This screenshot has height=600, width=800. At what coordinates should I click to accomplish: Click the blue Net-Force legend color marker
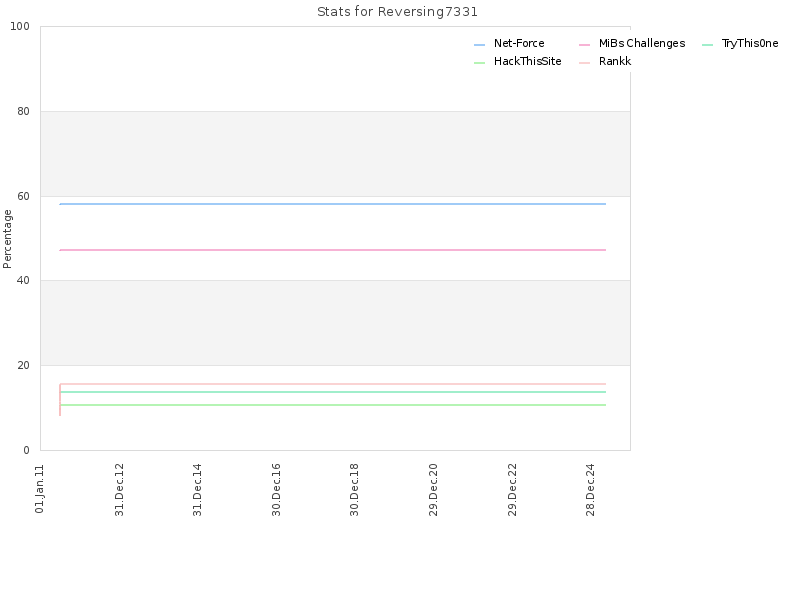pos(480,45)
